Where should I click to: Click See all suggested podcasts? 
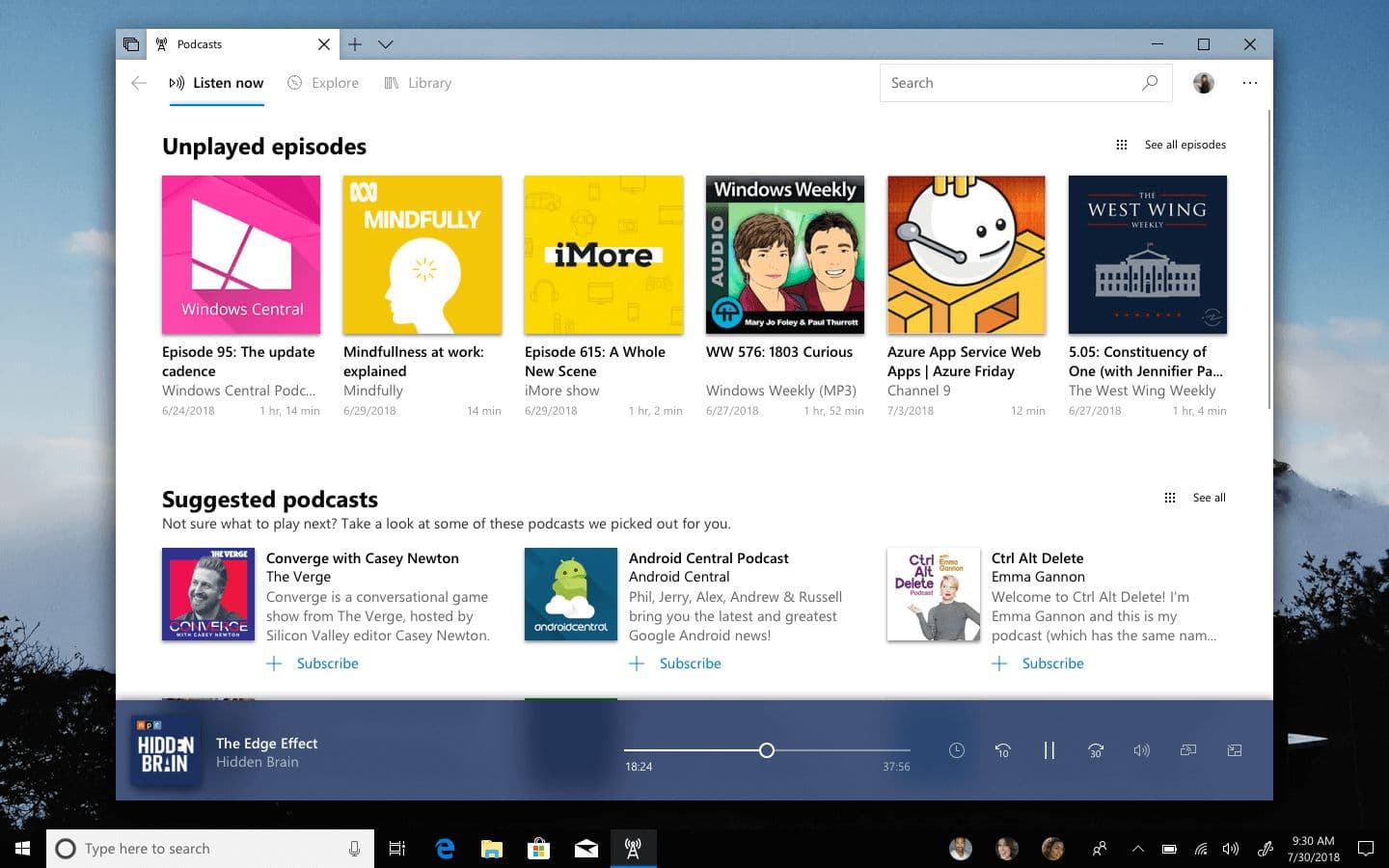point(1210,498)
